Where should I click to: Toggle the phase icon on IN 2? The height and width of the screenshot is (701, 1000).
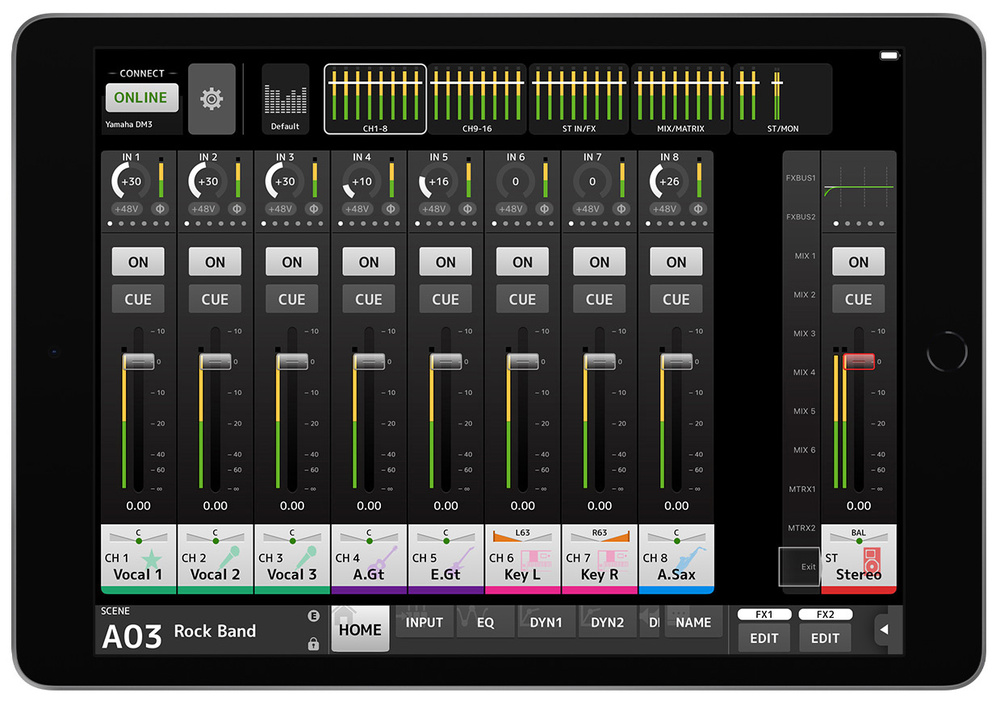click(x=236, y=209)
